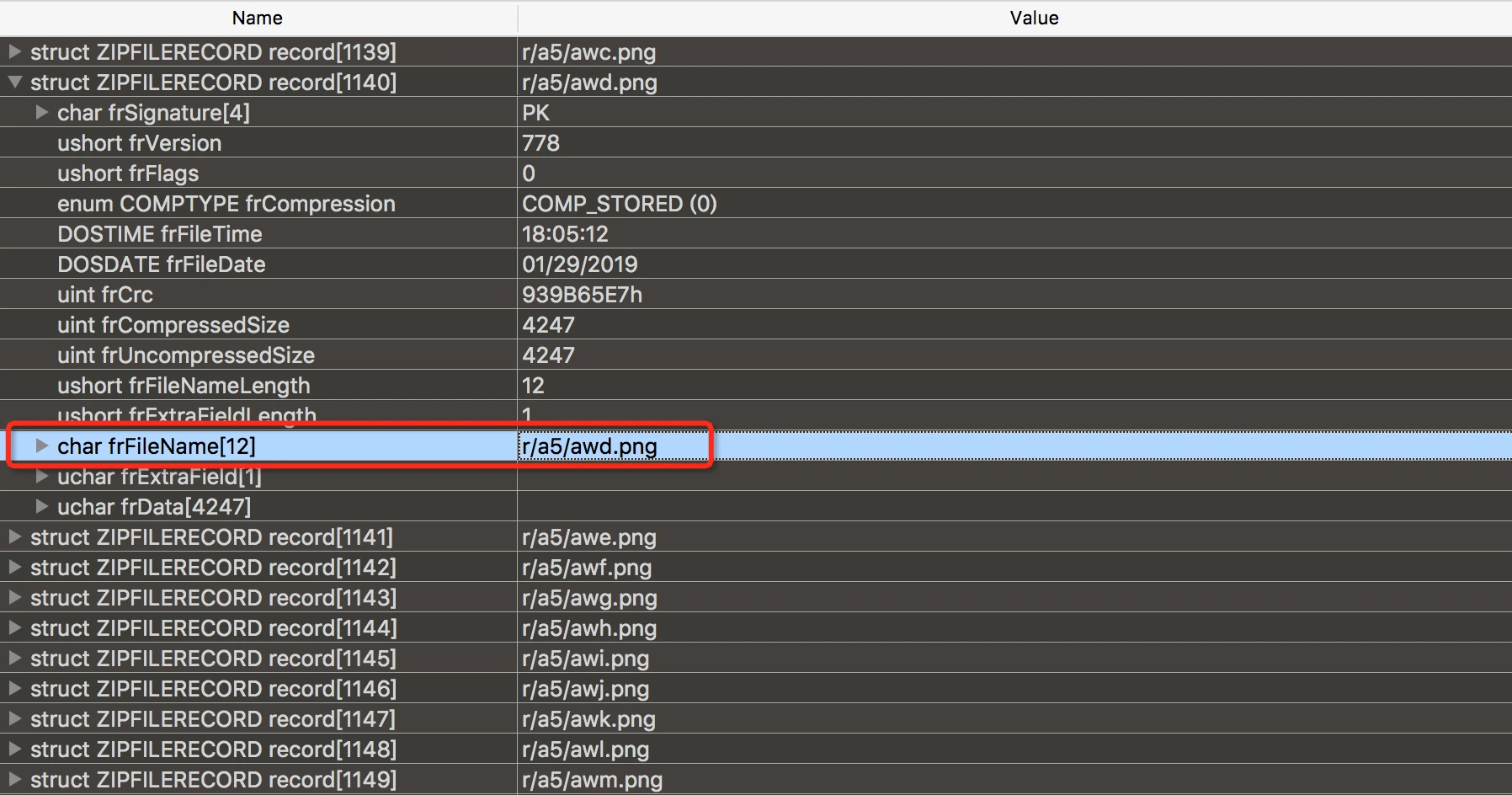Expand the record[1149] struct row
Image resolution: width=1512 pixels, height=795 pixels.
point(14,779)
